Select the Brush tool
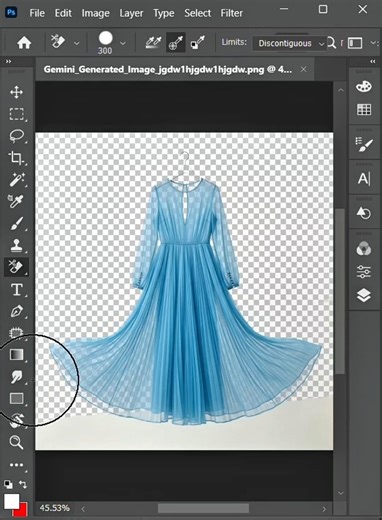The image size is (382, 520). coord(16,223)
